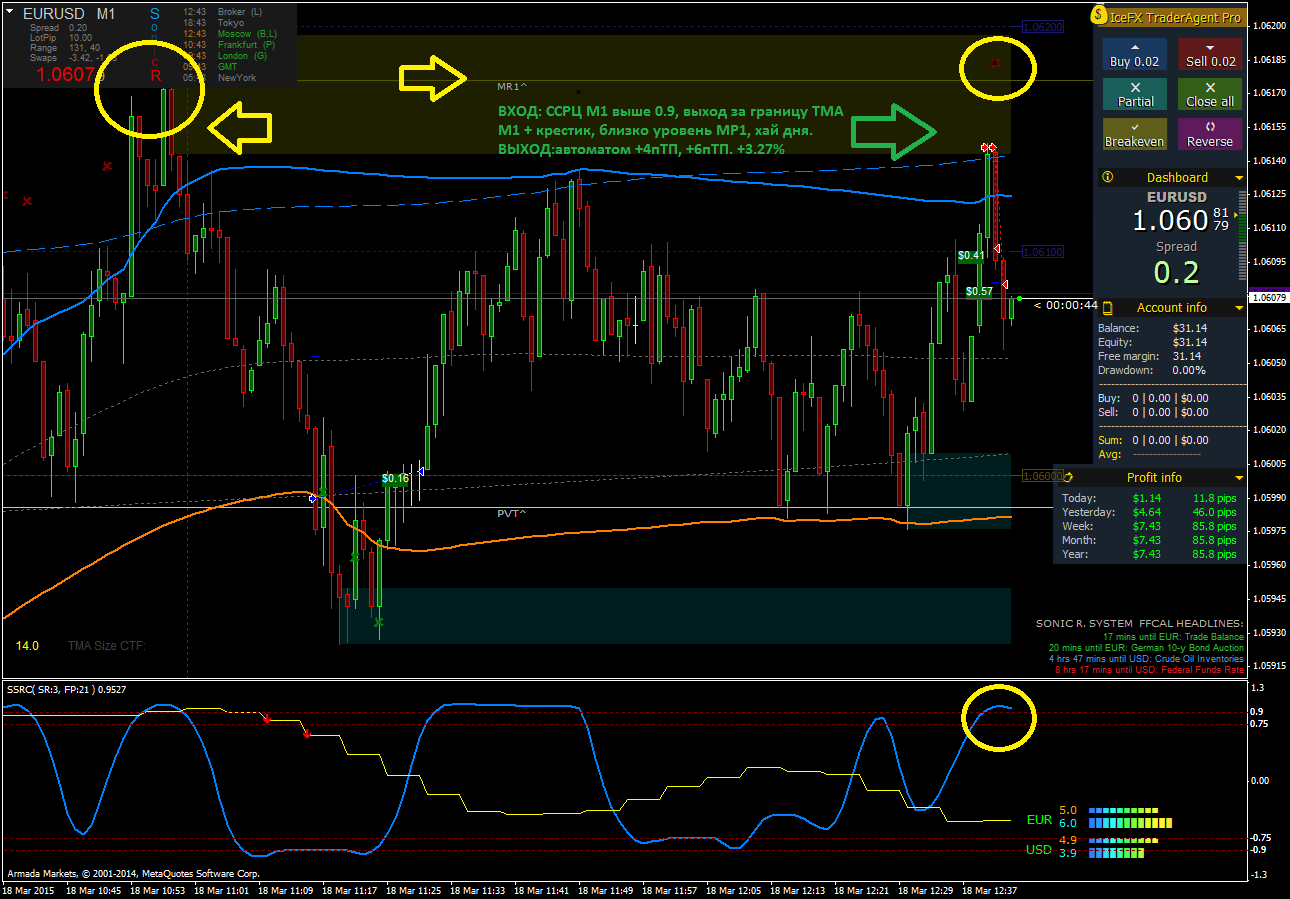Click the green Russian entry note text
The height and width of the screenshot is (899, 1290).
670,129
